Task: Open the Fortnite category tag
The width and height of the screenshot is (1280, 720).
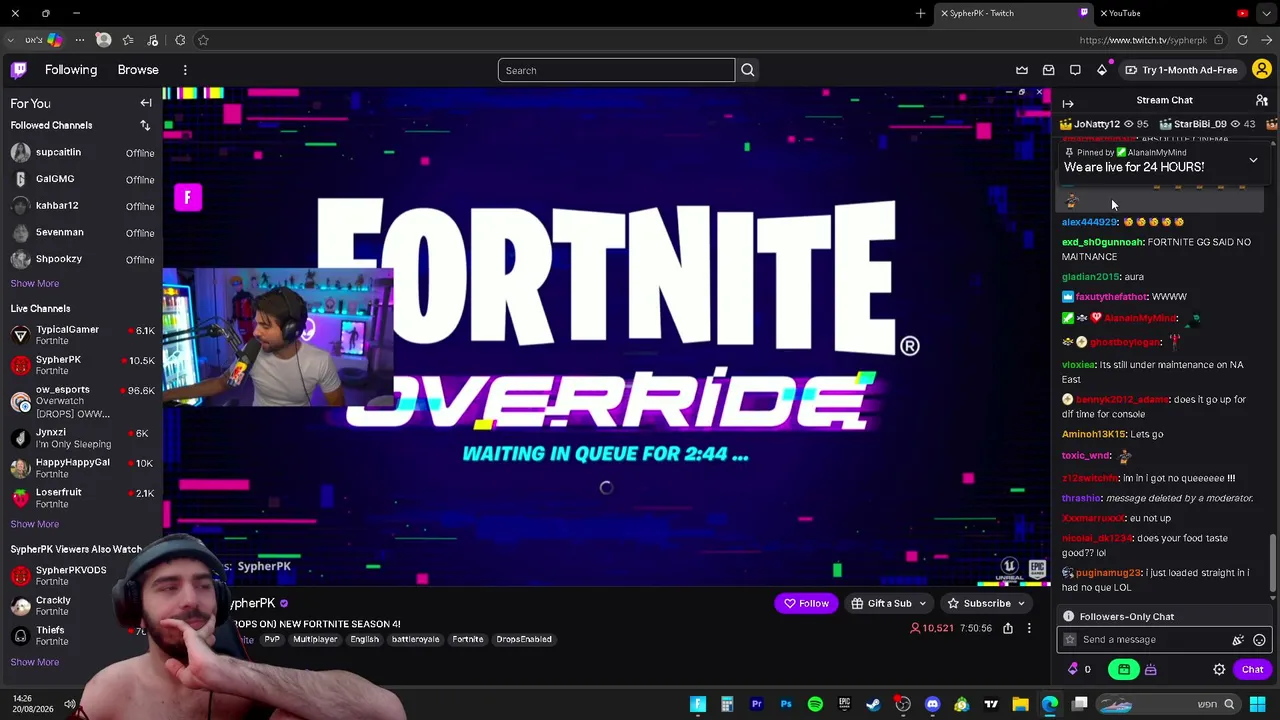Action: point(467,639)
